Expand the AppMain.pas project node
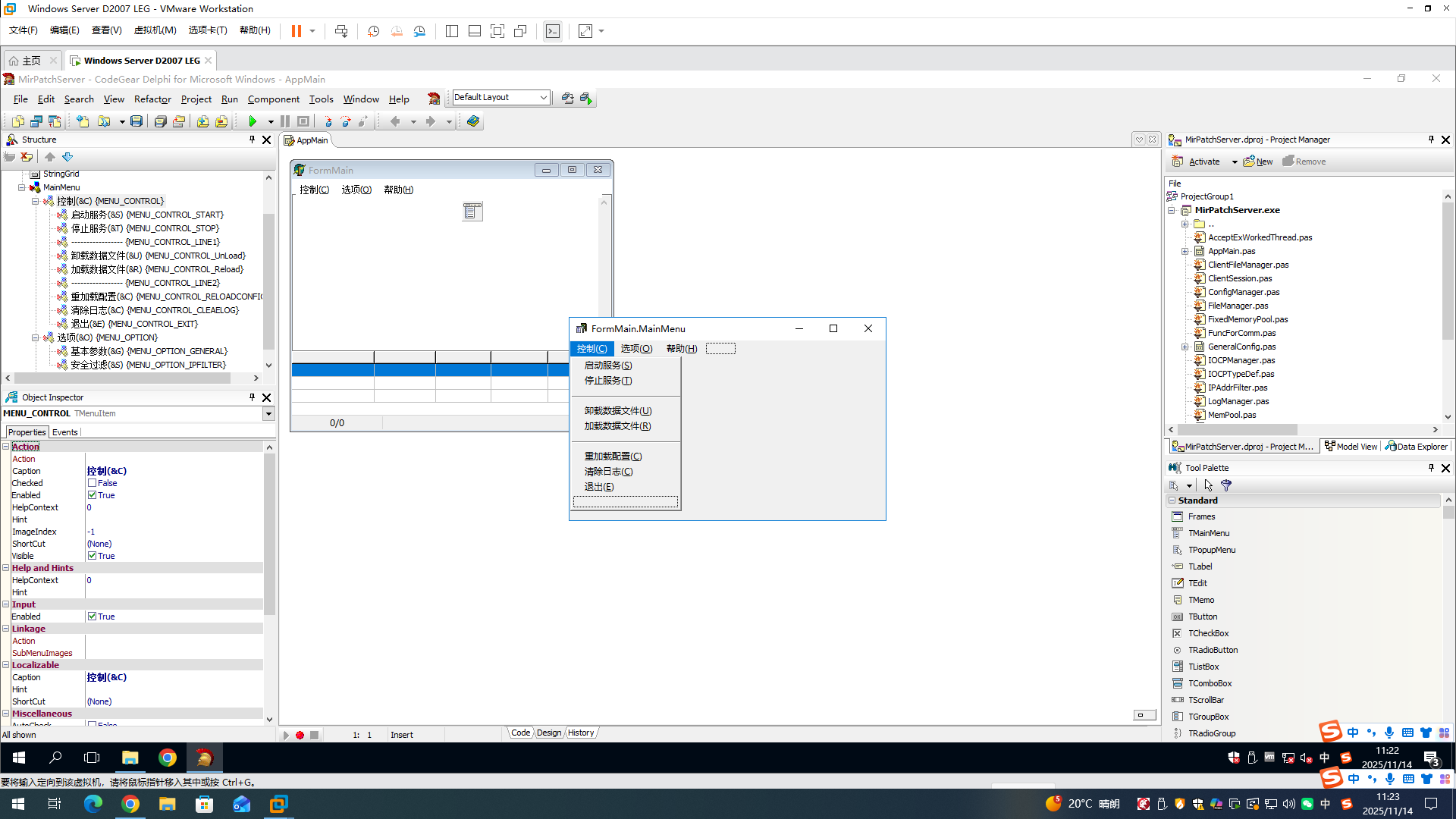 pyautogui.click(x=1185, y=251)
